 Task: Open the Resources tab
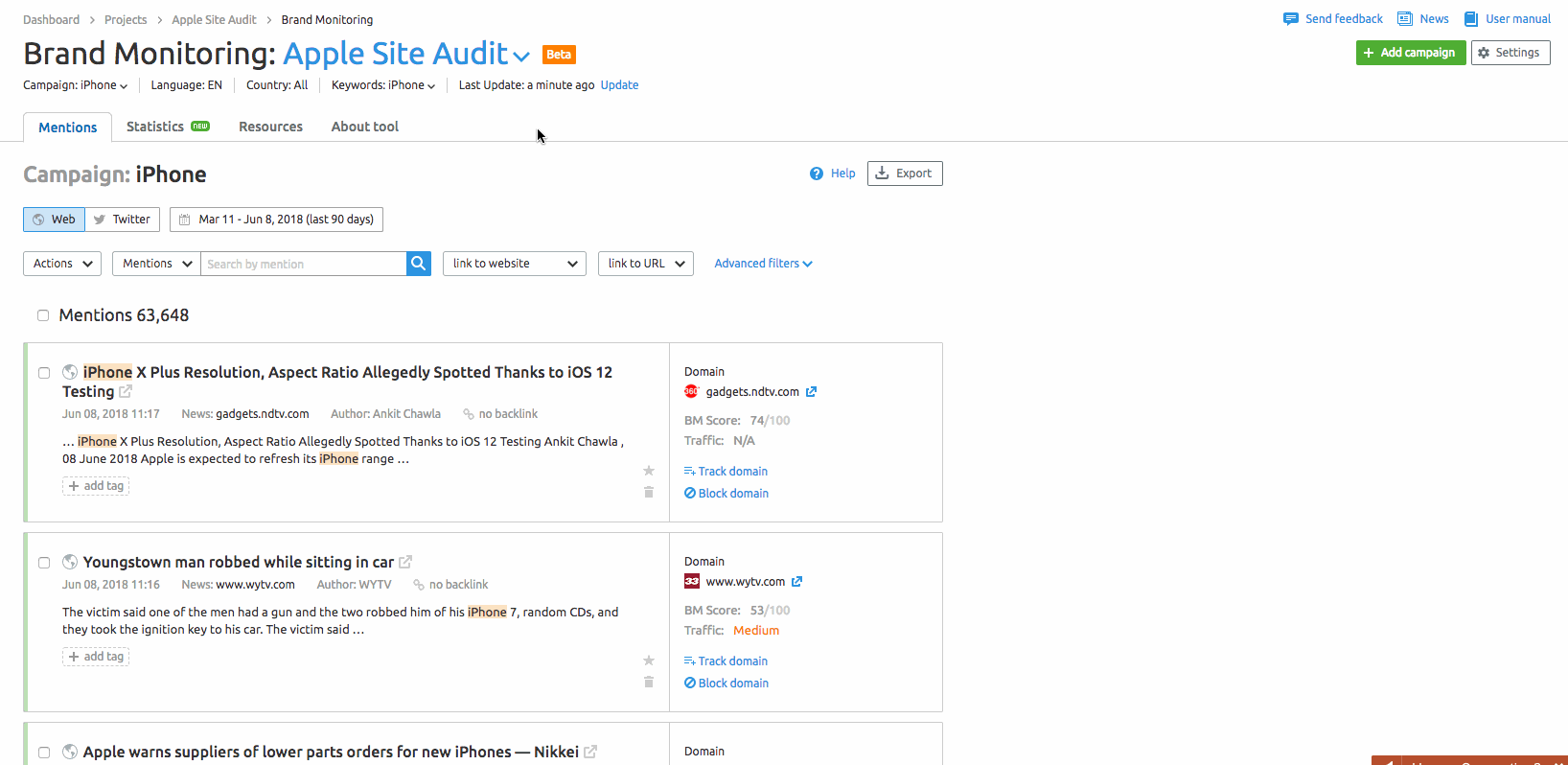270,127
